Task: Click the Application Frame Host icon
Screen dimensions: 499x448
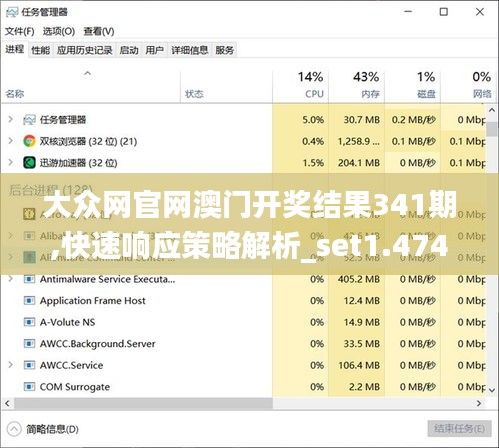Action: 29,301
